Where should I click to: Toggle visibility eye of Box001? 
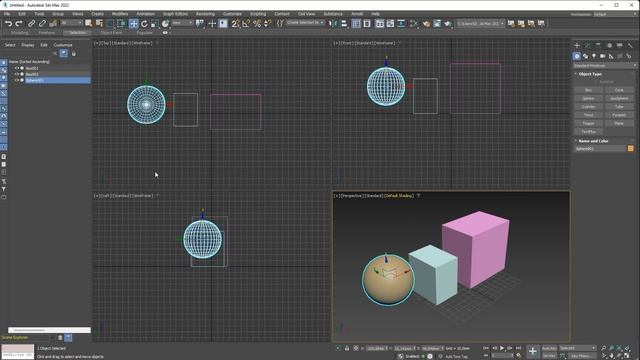(17, 68)
